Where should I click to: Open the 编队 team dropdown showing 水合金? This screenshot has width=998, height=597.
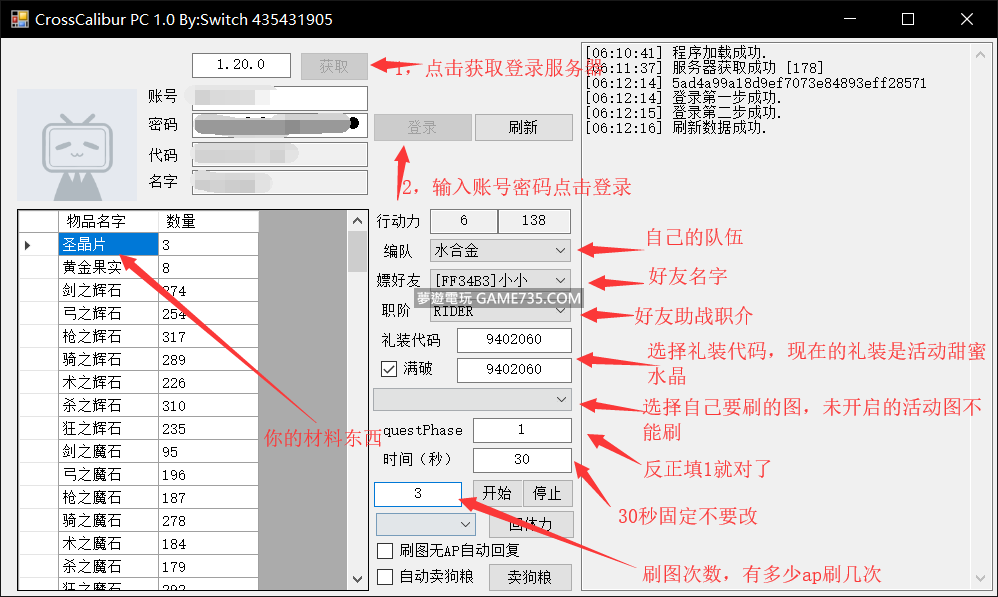coord(500,250)
